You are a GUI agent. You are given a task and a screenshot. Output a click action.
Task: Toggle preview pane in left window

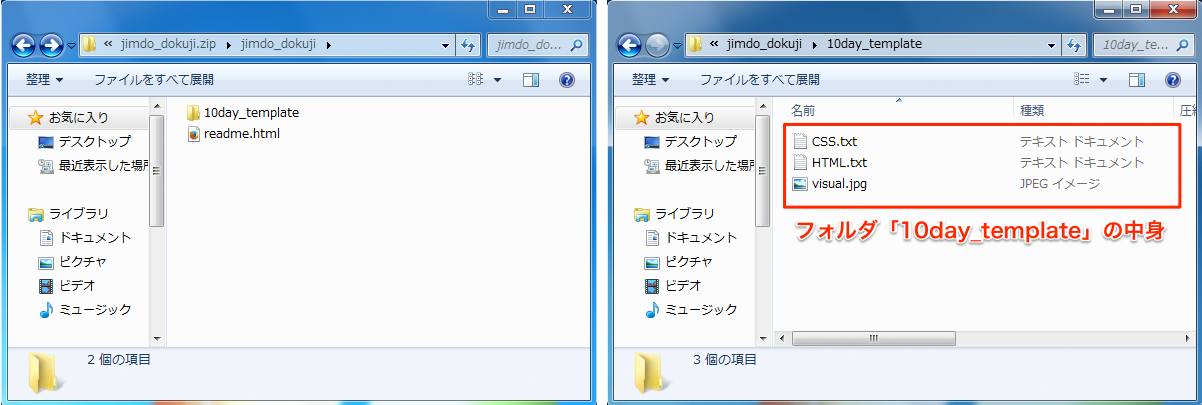531,79
